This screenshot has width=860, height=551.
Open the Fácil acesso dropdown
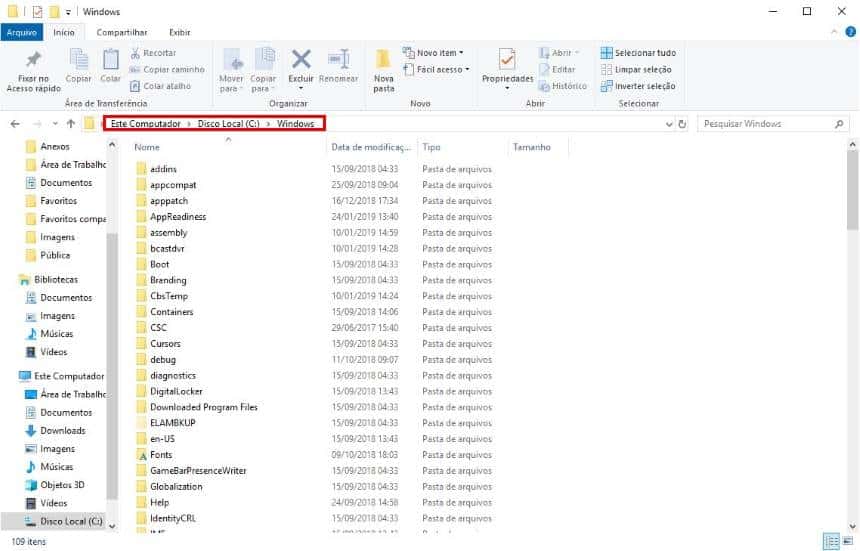coord(436,70)
